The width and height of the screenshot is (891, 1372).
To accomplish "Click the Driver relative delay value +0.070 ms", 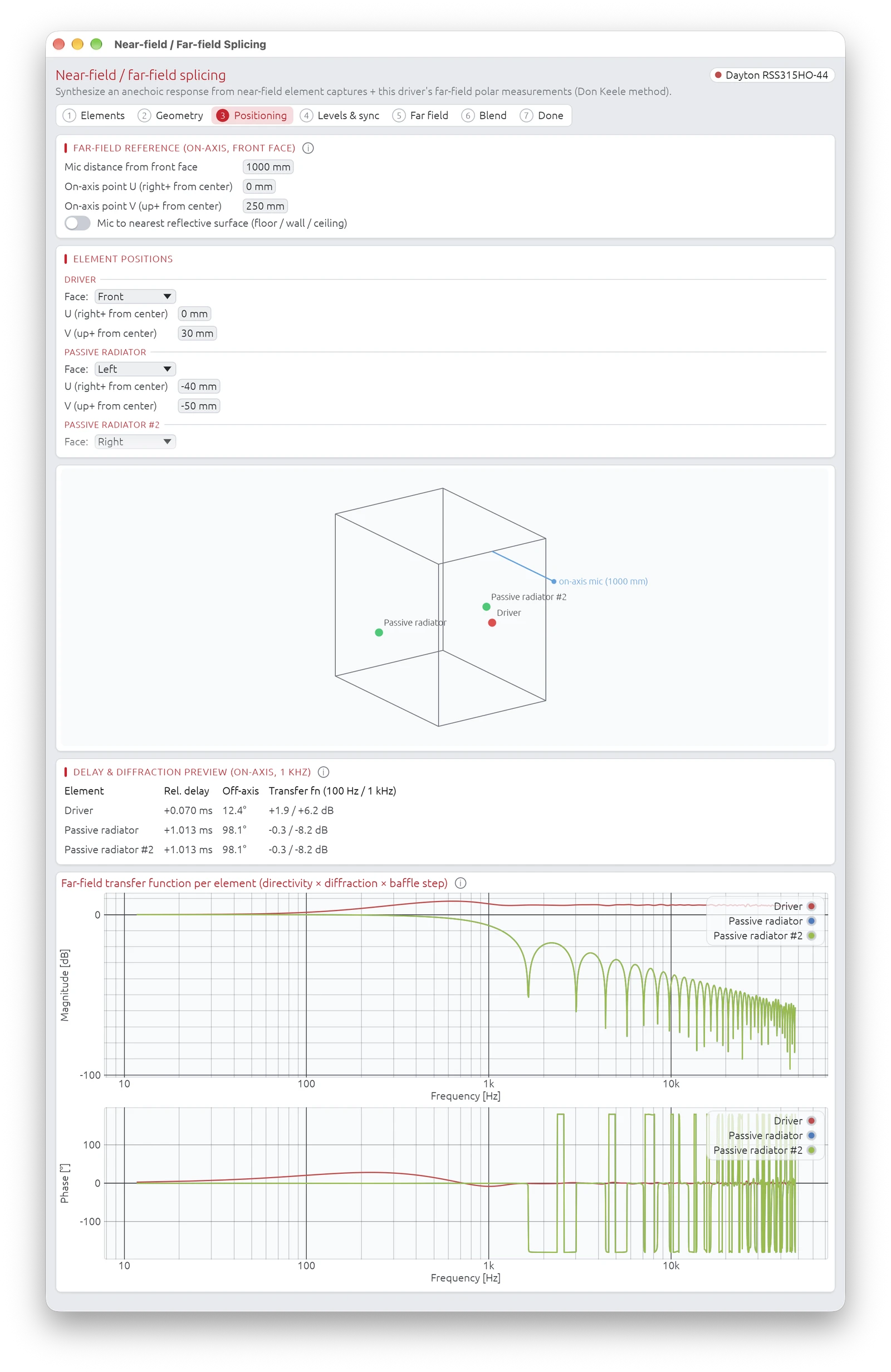I will click(188, 811).
